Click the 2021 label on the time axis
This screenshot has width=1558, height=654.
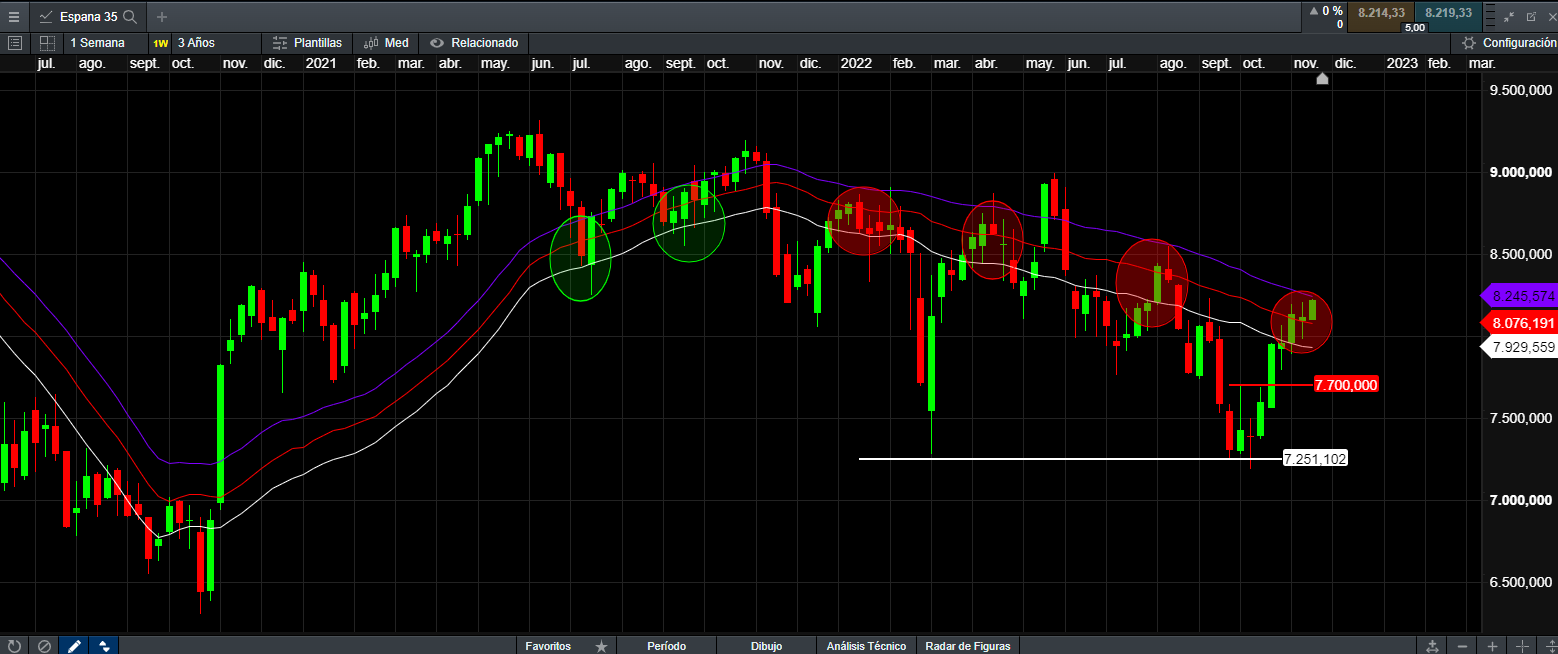(321, 63)
